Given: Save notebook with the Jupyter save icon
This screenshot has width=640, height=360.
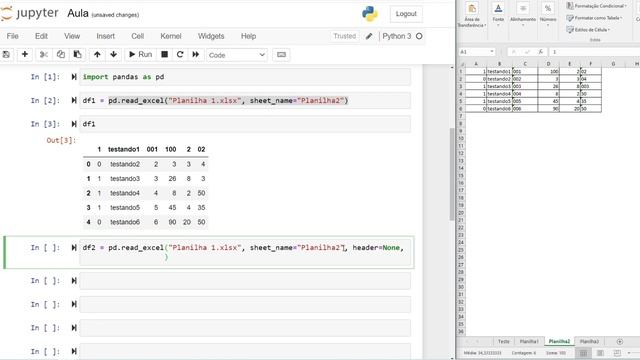Looking at the screenshot, I should (x=6, y=54).
